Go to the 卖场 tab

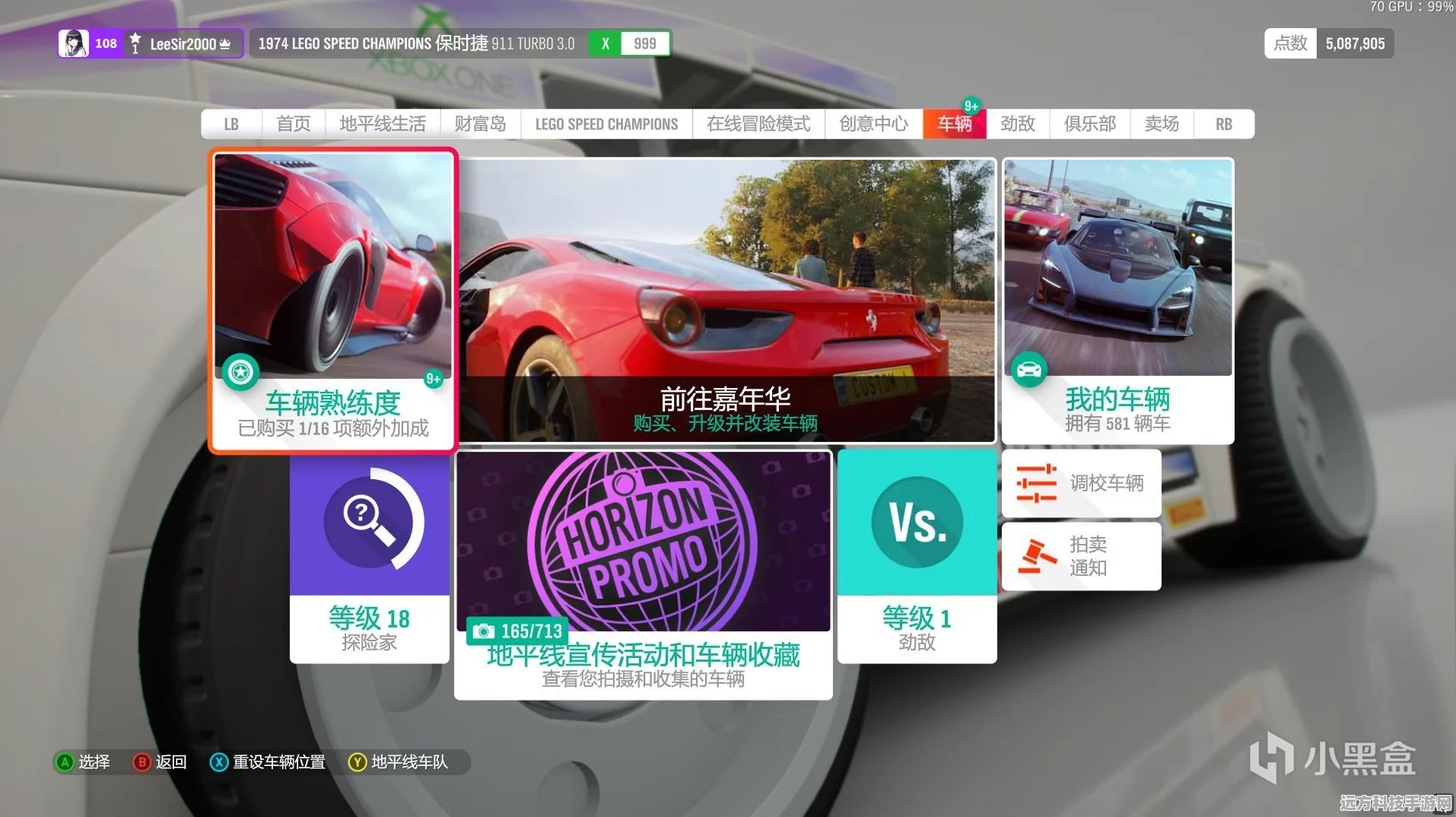(x=1162, y=124)
